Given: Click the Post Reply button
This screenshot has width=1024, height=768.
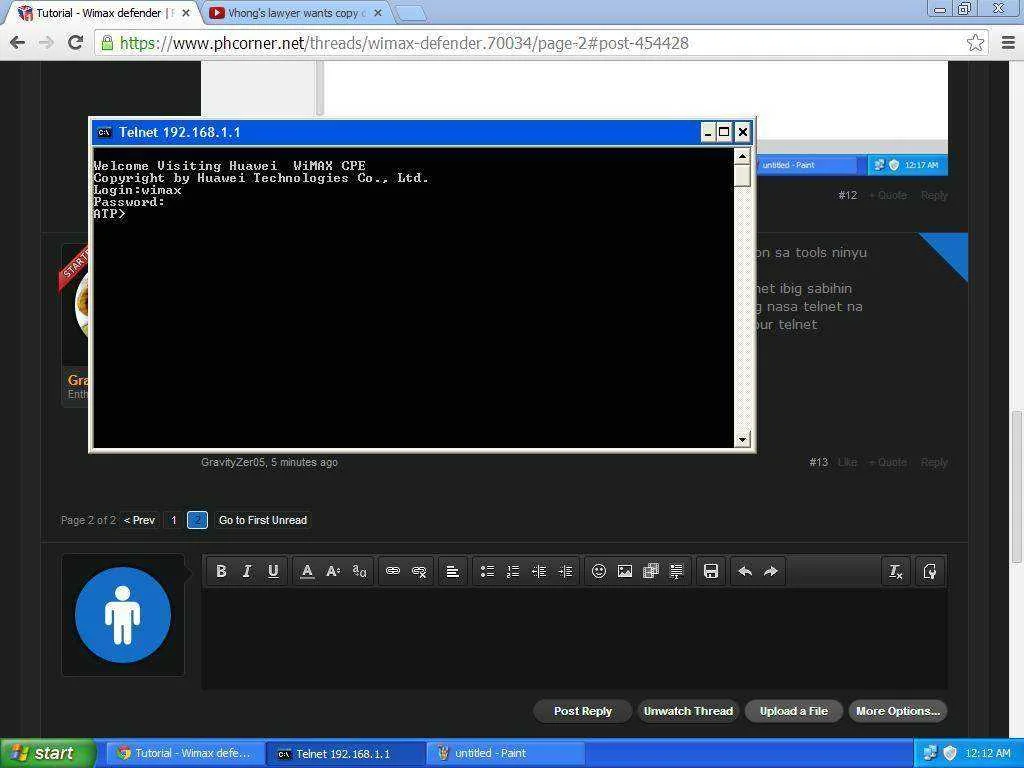Looking at the screenshot, I should [x=583, y=711].
